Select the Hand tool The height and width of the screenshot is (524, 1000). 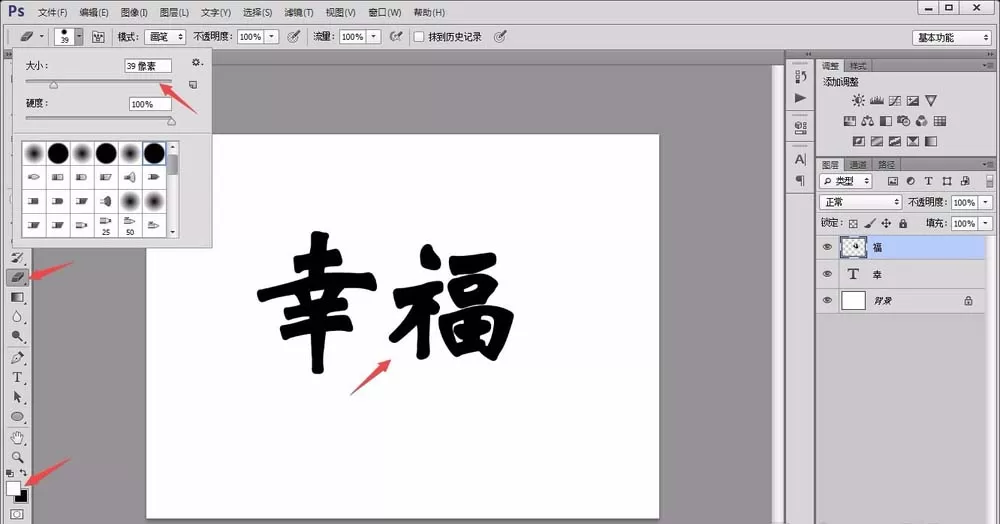click(17, 438)
